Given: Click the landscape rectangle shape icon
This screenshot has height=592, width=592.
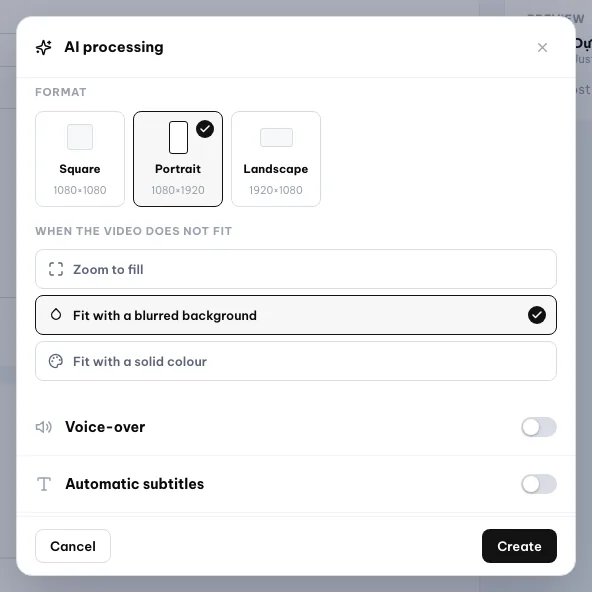Looking at the screenshot, I should tap(276, 137).
